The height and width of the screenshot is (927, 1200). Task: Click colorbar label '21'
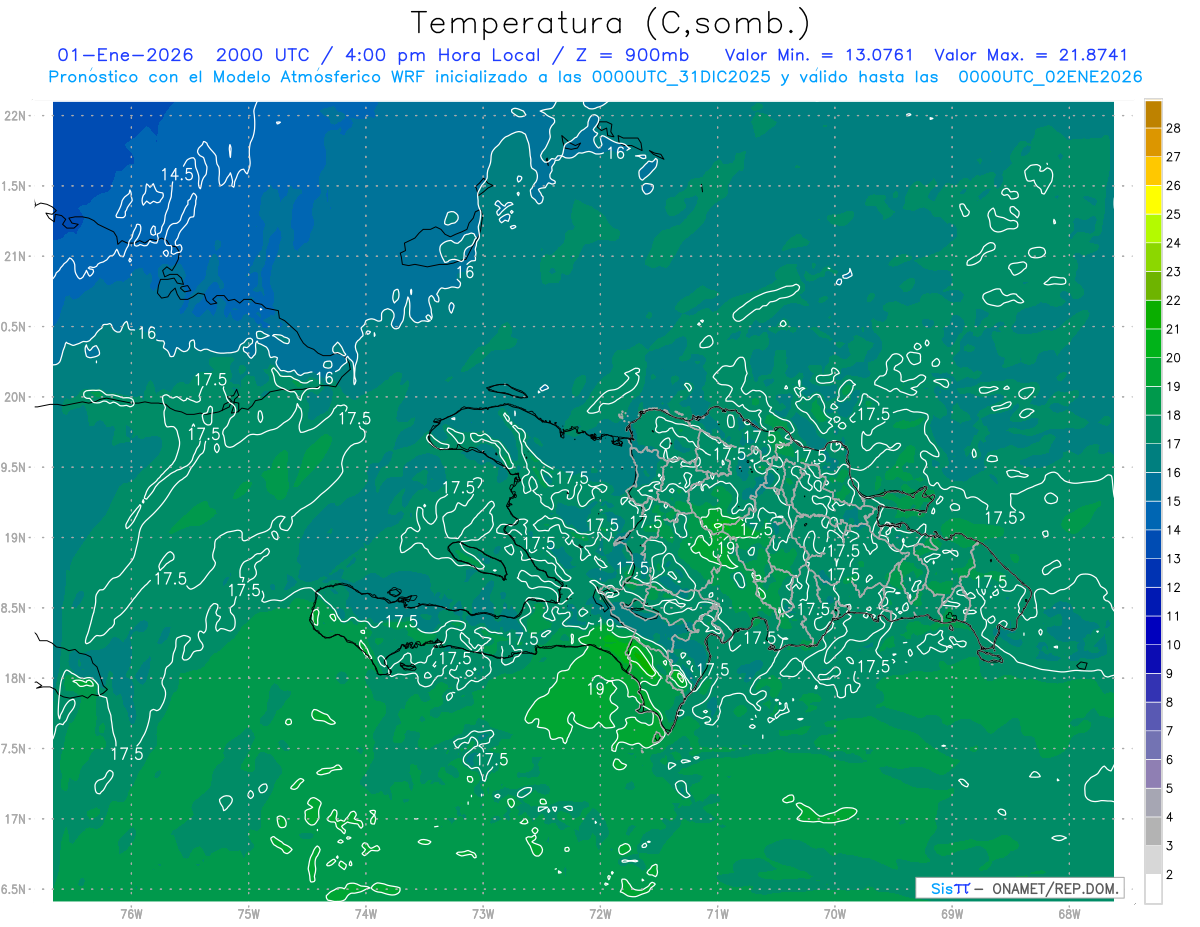(1174, 329)
